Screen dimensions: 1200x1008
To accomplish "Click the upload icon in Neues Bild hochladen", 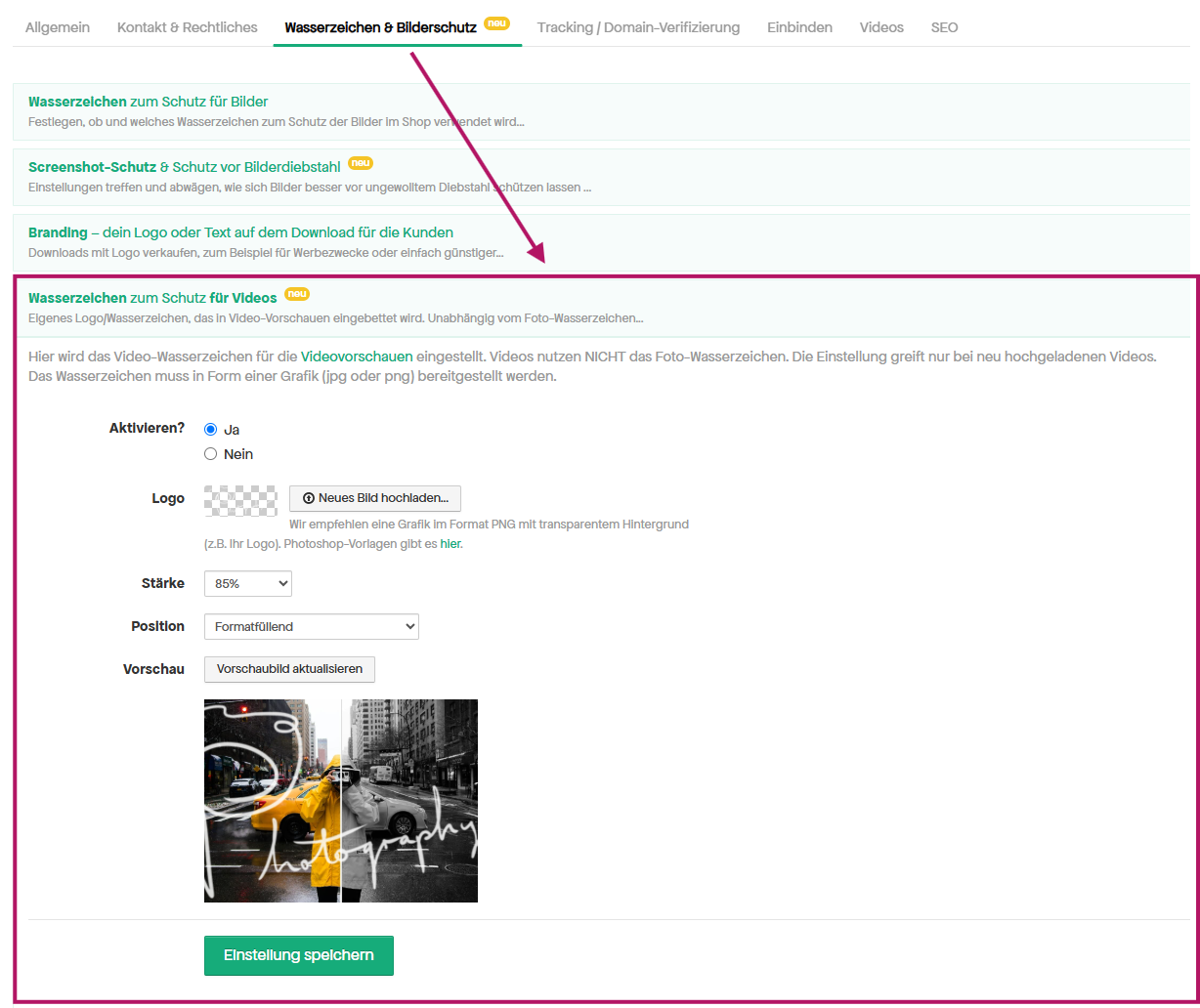I will (309, 498).
